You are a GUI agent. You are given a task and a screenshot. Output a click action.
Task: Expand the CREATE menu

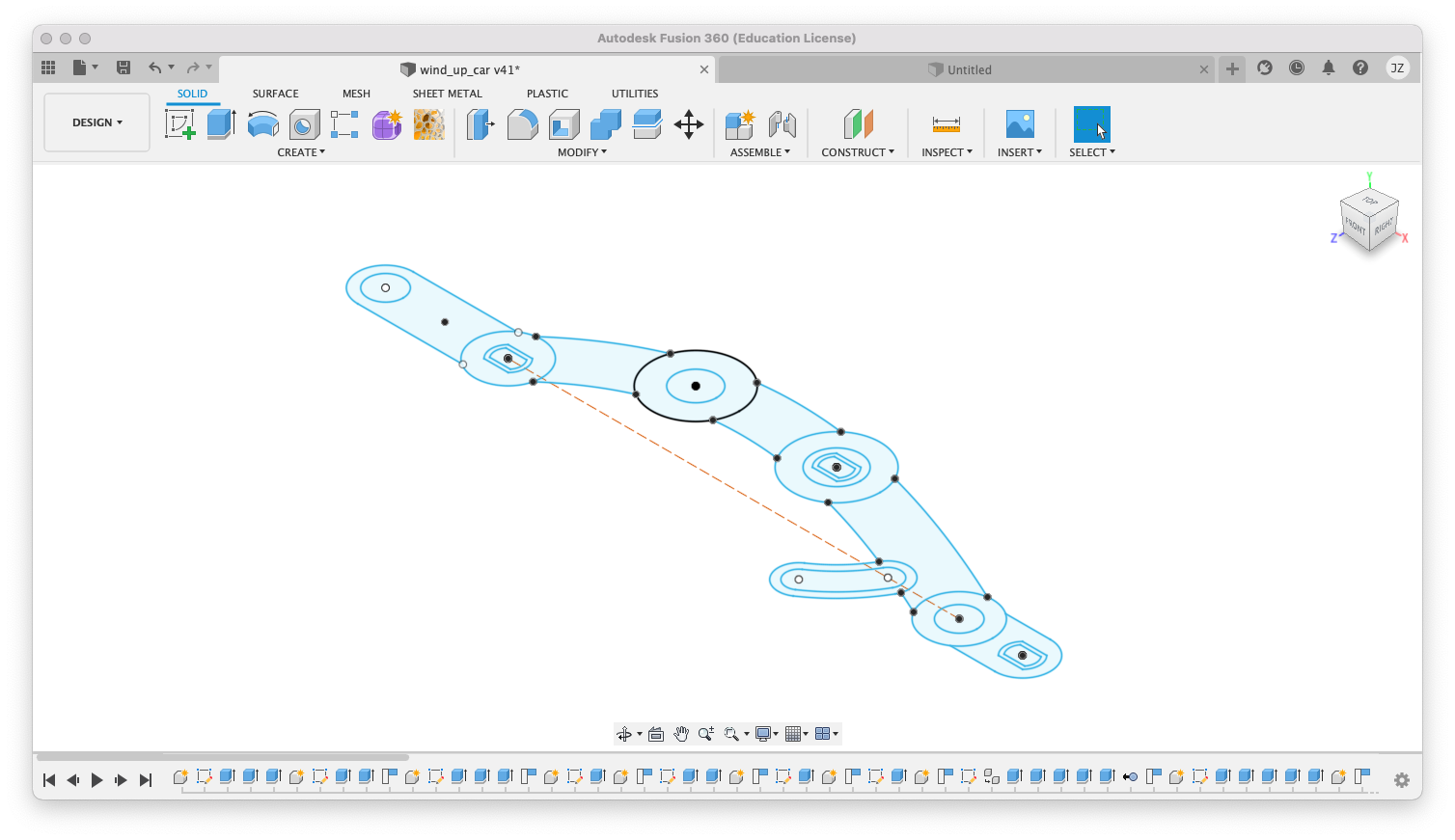[x=301, y=152]
